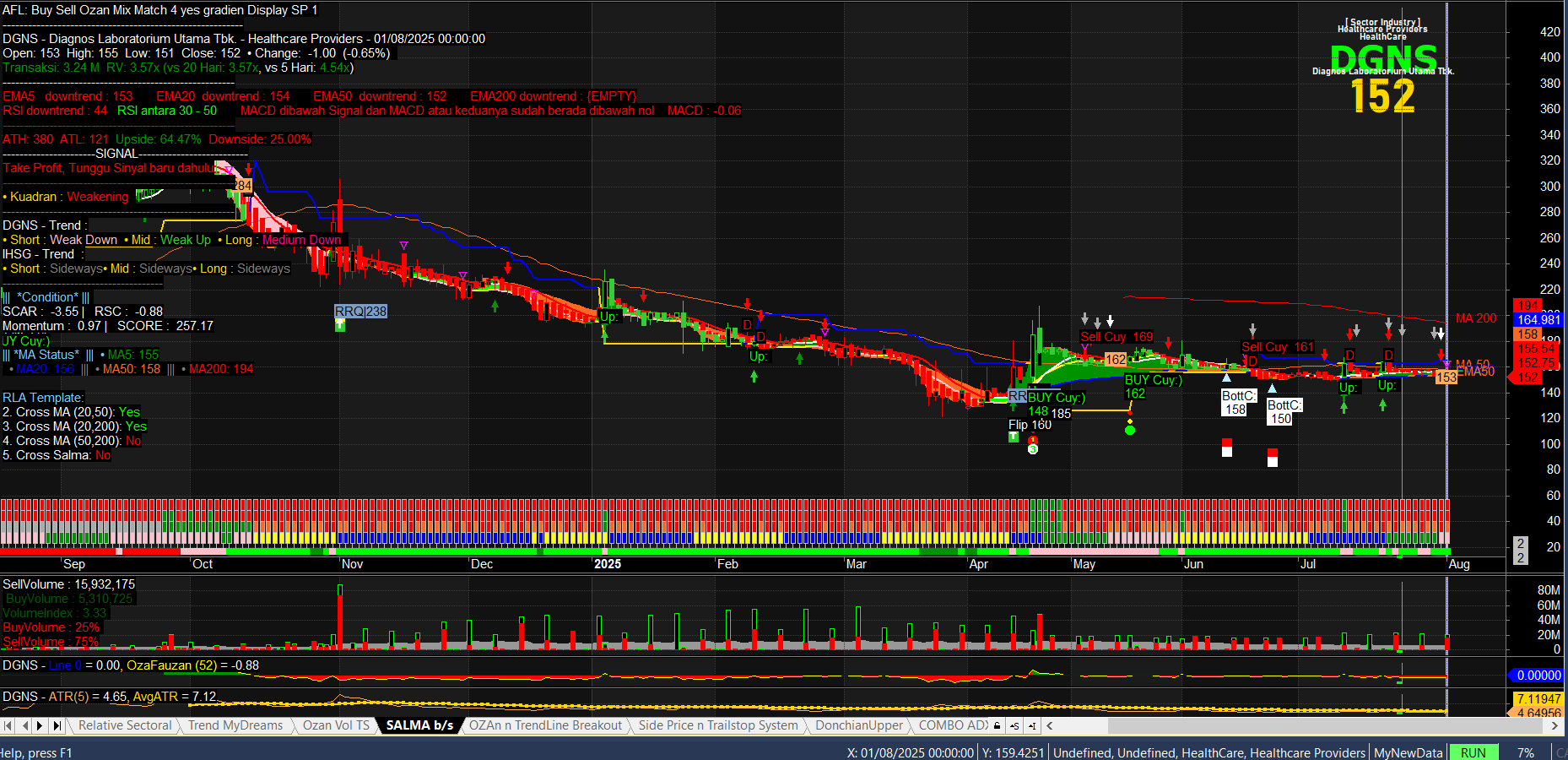This screenshot has width=1568, height=760.
Task: Click the Flip 160 chart label
Action: [x=1030, y=425]
